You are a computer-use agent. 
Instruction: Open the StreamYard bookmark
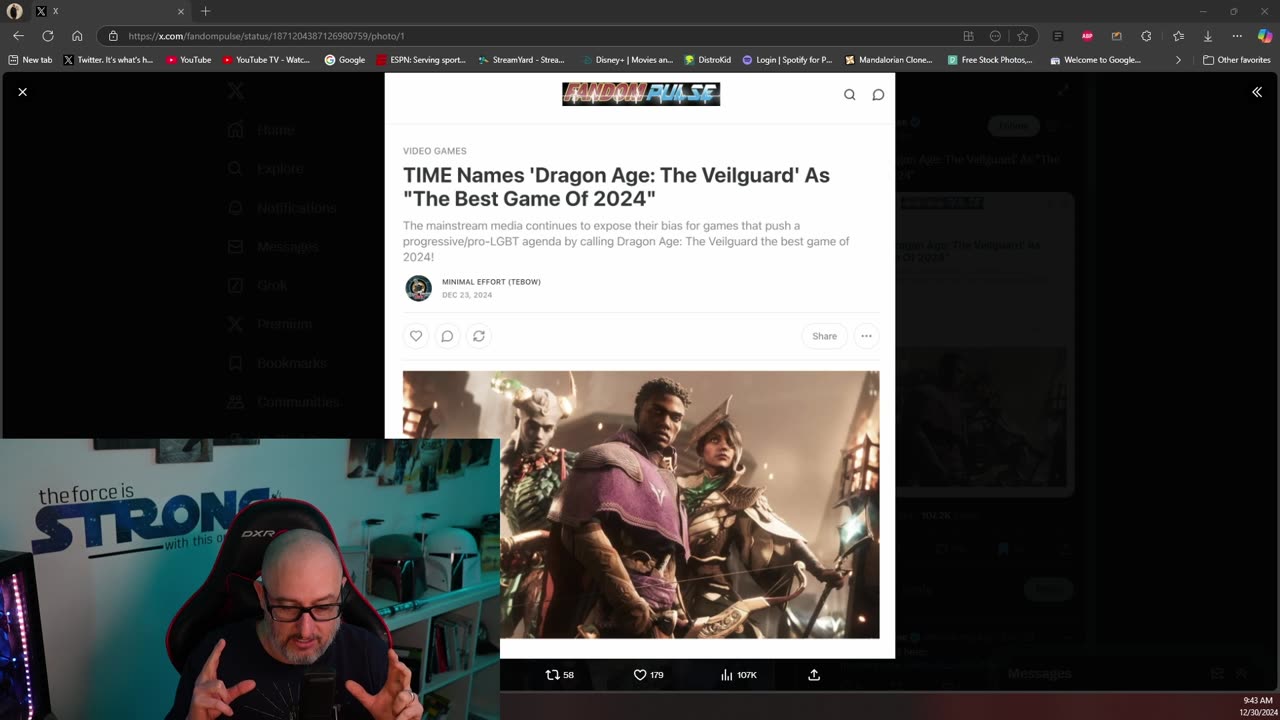(521, 60)
